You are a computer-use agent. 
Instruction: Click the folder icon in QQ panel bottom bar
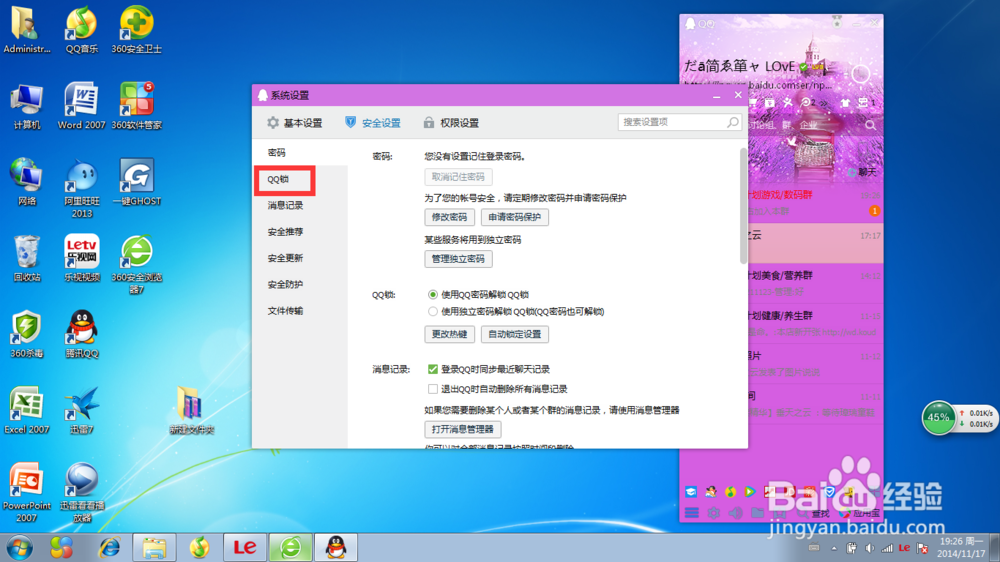click(x=758, y=513)
